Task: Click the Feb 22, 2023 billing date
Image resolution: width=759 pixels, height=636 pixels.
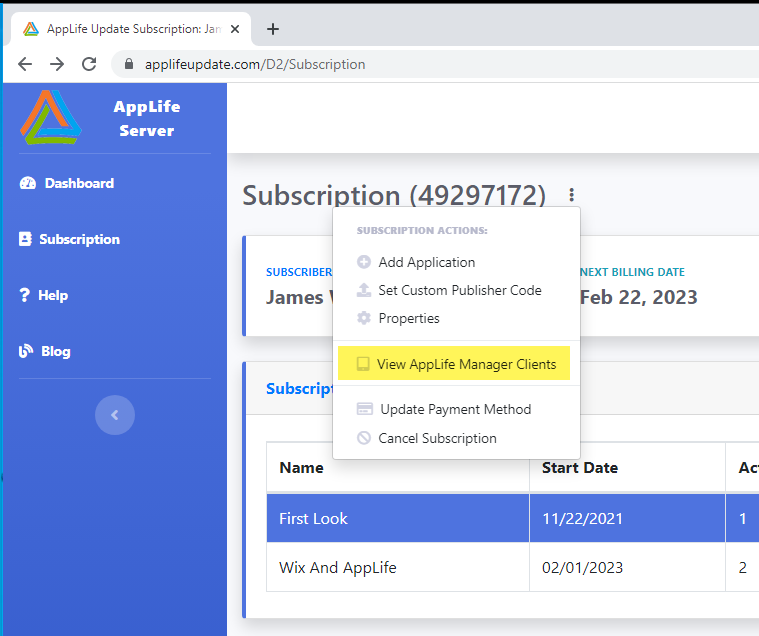Action: pyautogui.click(x=638, y=297)
